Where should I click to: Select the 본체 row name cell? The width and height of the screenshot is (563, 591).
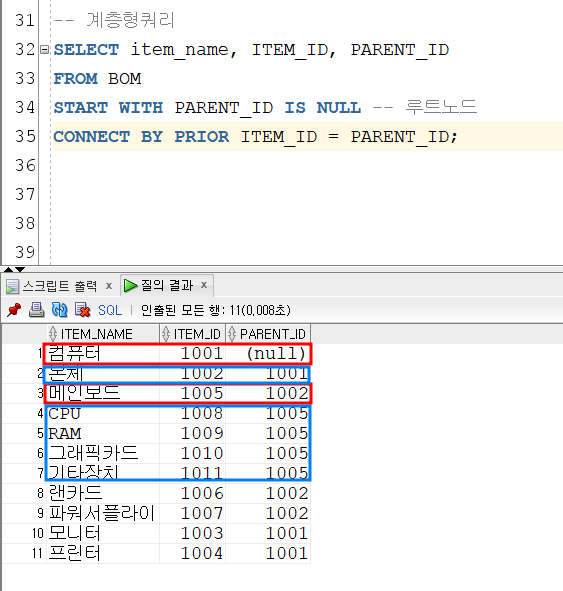104,374
